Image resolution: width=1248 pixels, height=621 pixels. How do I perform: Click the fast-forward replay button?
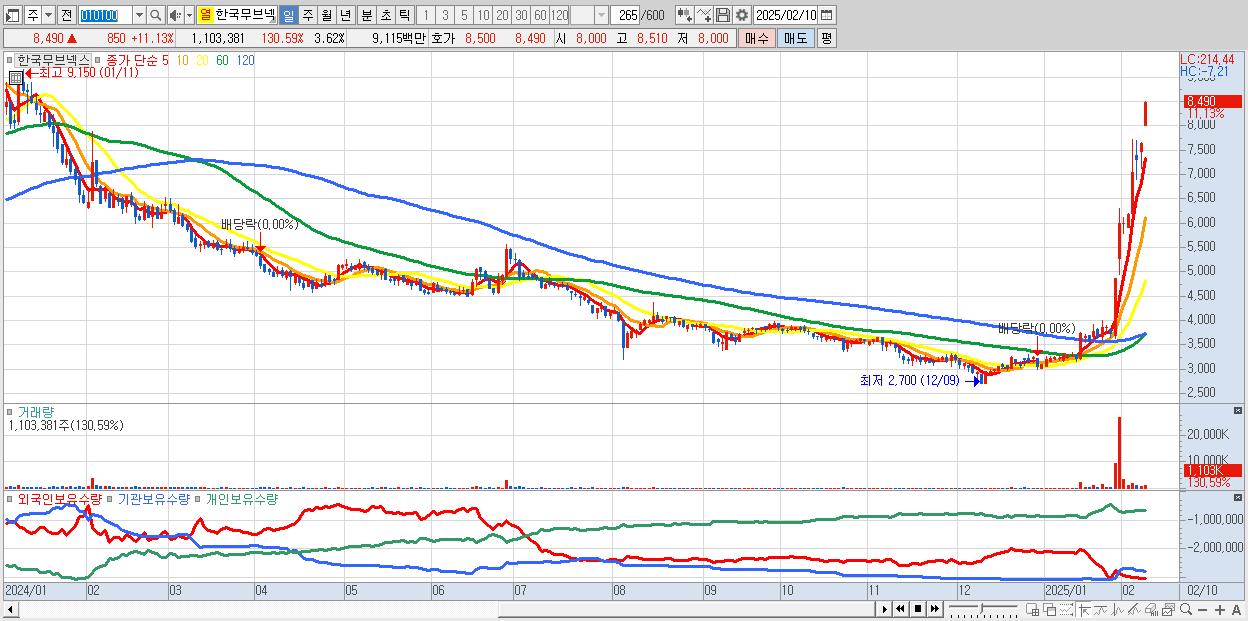coord(935,609)
